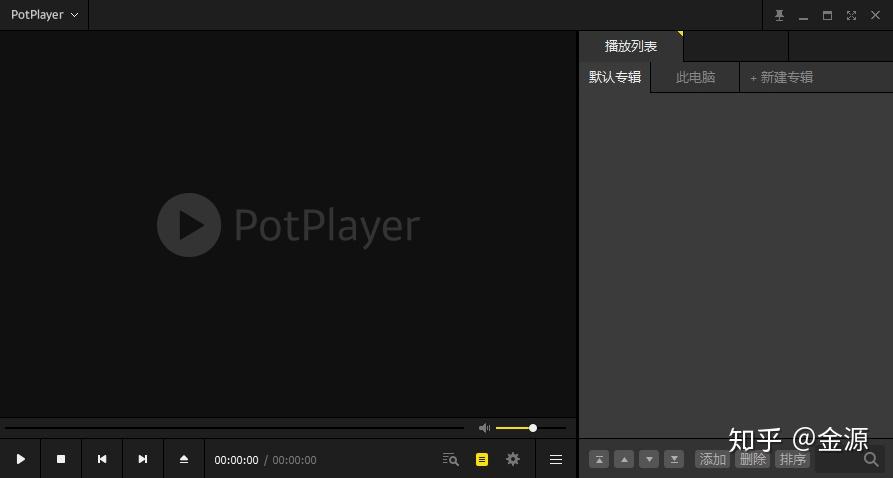Create a new album with 新建专辑

[781, 77]
